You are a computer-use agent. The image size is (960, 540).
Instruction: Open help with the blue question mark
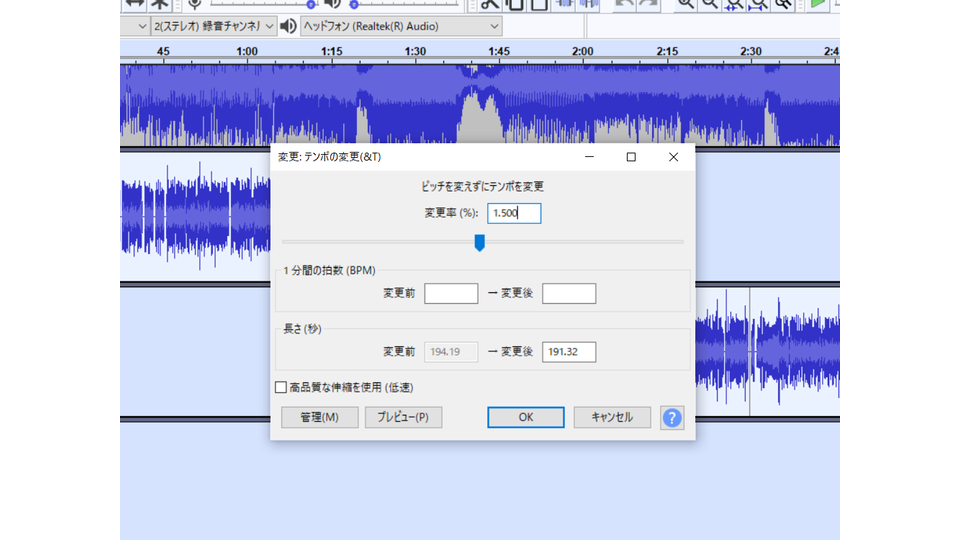[x=672, y=418]
